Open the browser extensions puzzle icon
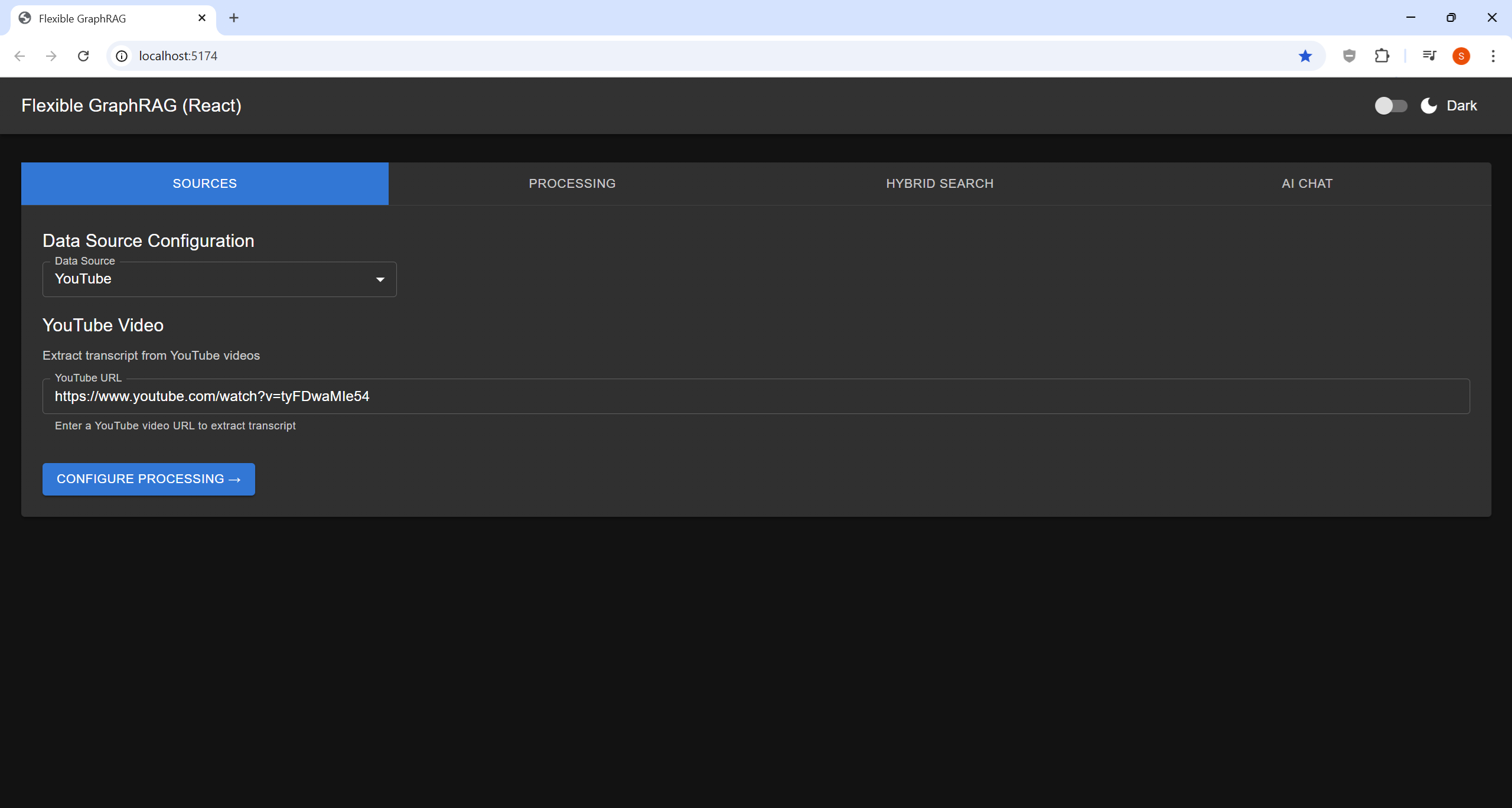This screenshot has width=1512, height=808. point(1382,56)
